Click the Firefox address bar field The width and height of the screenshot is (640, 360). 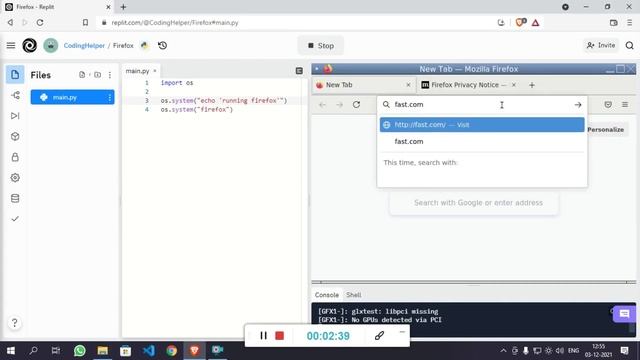click(482, 104)
